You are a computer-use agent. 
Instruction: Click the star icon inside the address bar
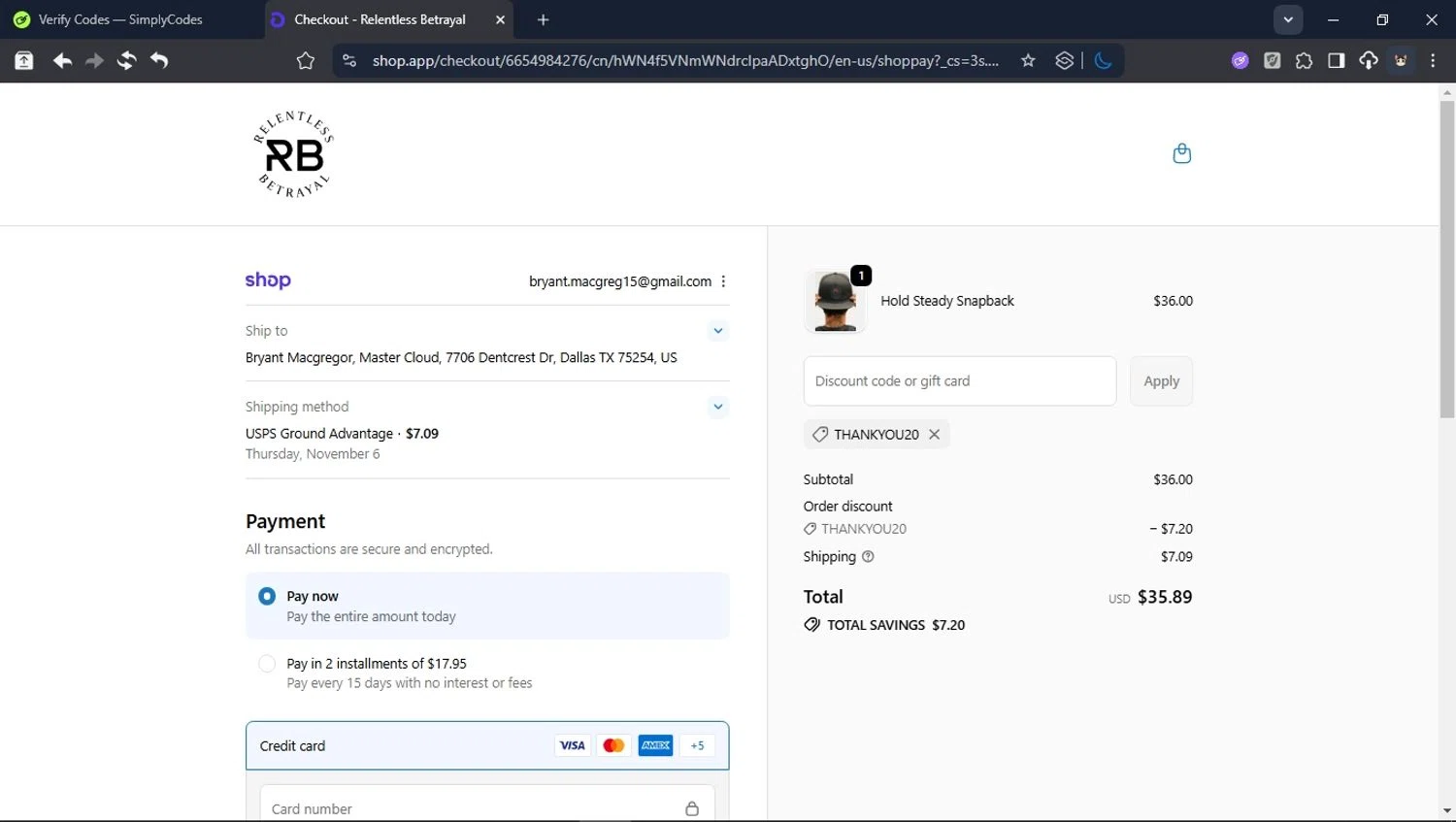click(x=1028, y=60)
